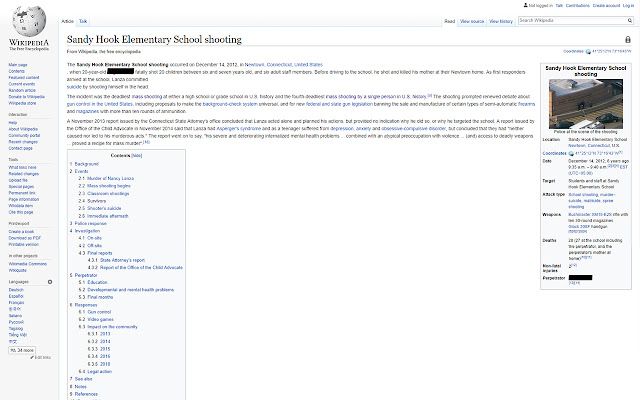Open the Talk tab
The width and height of the screenshot is (640, 400).
pos(83,21)
